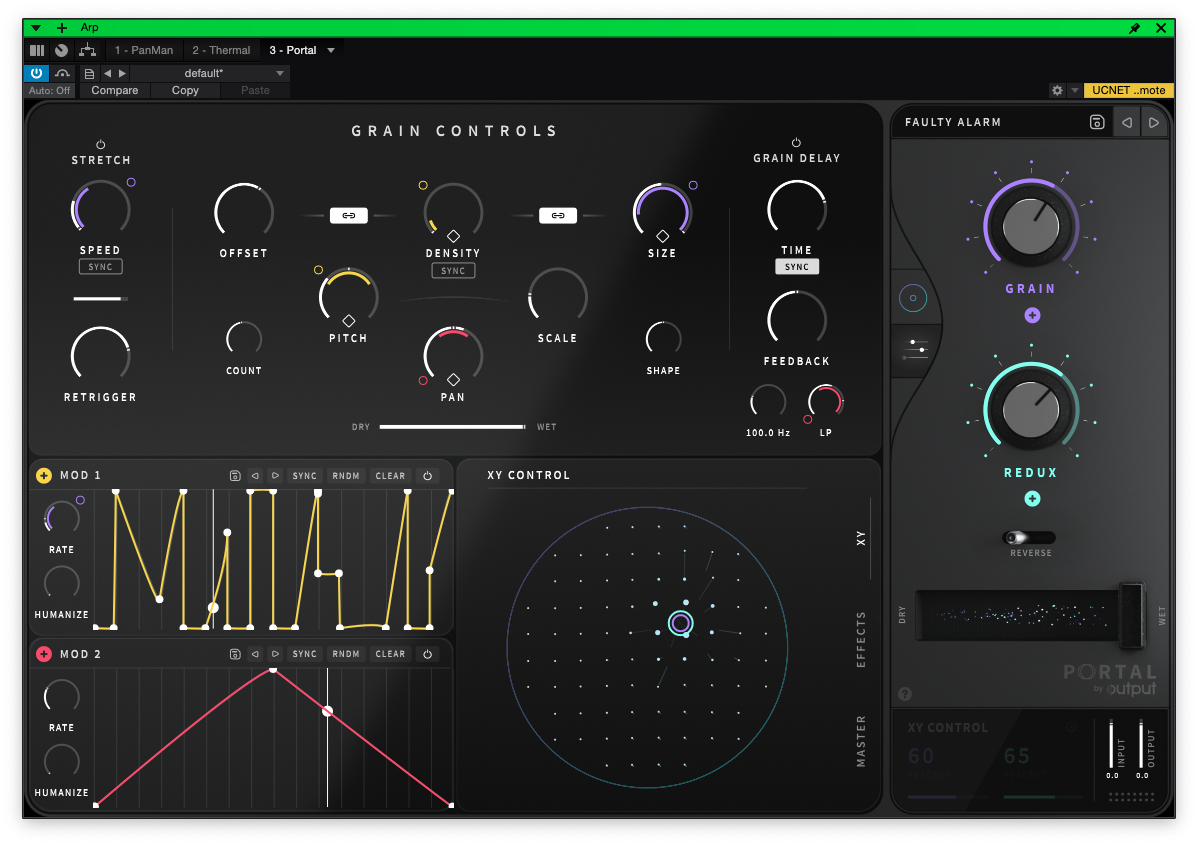Click MOD 2 CLEAR button
The width and height of the screenshot is (1198, 845).
tap(390, 654)
